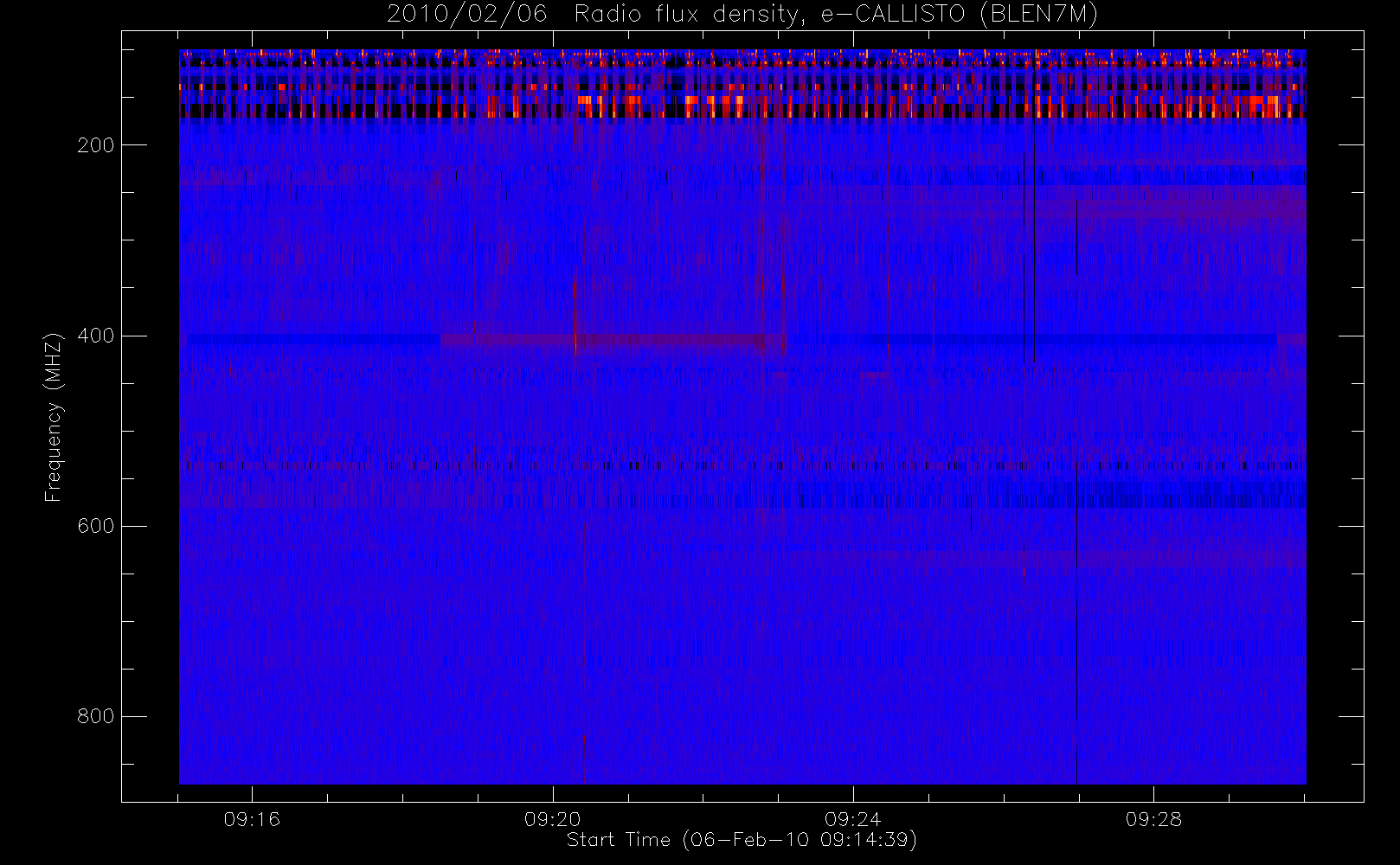Click the plot title "Radio flux density, e-CALLISTO (BLEN7M)"
The height and width of the screenshot is (865, 1400).
pyautogui.click(x=836, y=14)
